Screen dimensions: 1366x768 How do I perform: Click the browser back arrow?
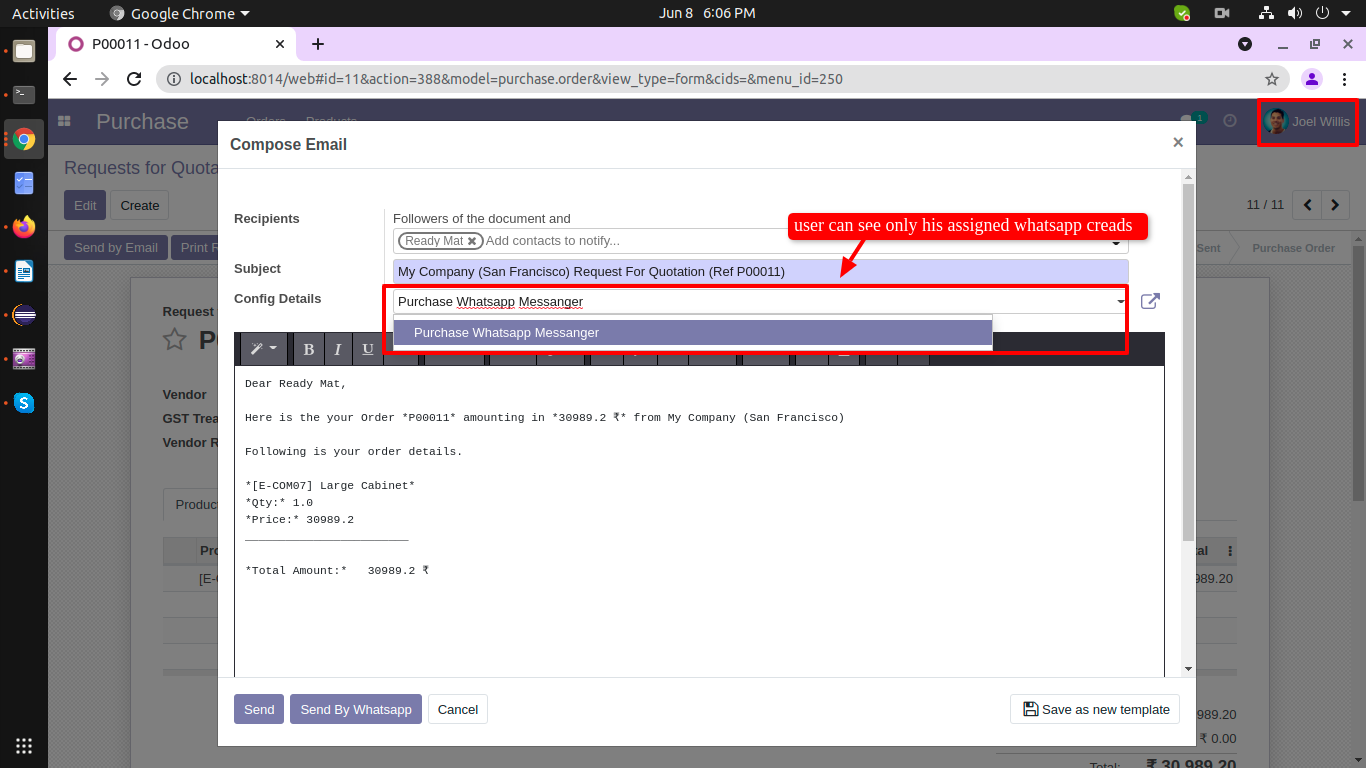pyautogui.click(x=70, y=79)
